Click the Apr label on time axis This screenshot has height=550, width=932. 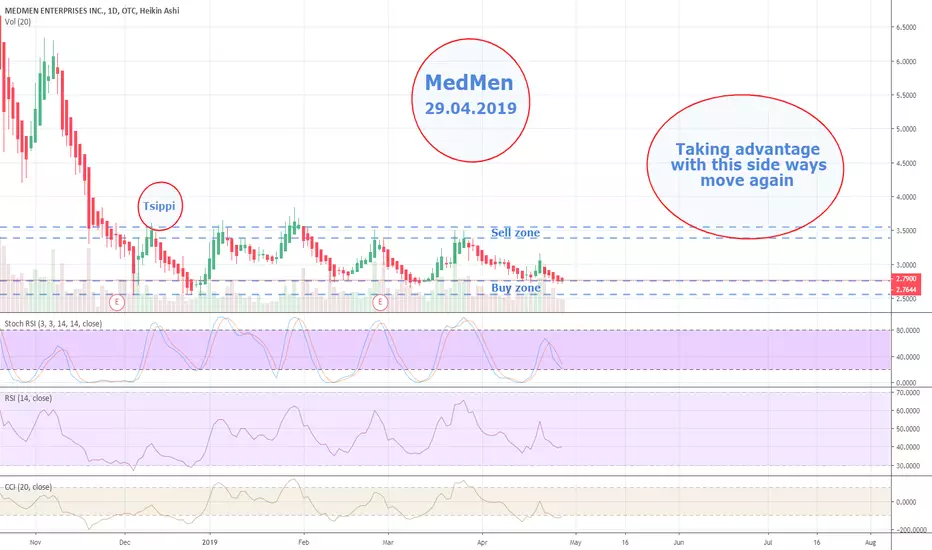(482, 542)
